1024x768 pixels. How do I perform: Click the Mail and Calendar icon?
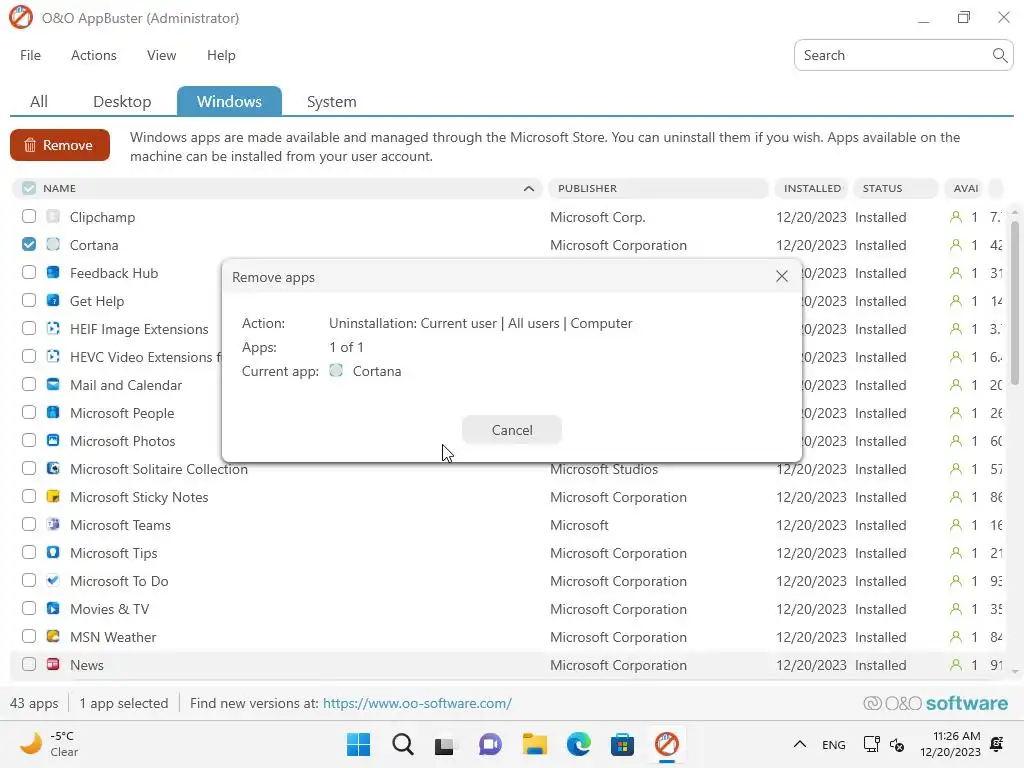click(x=53, y=385)
